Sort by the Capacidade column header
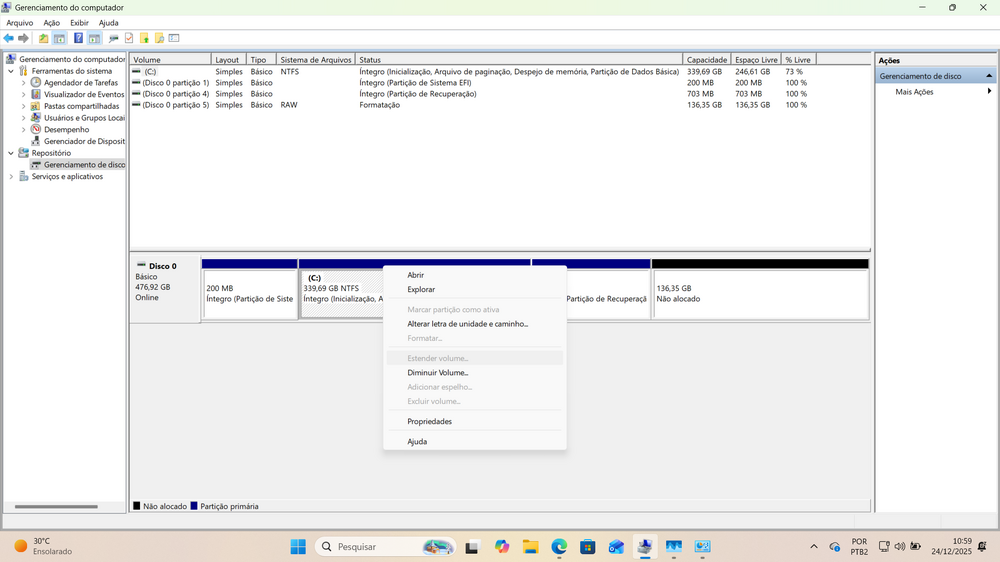This screenshot has width=1000, height=562. (x=706, y=60)
